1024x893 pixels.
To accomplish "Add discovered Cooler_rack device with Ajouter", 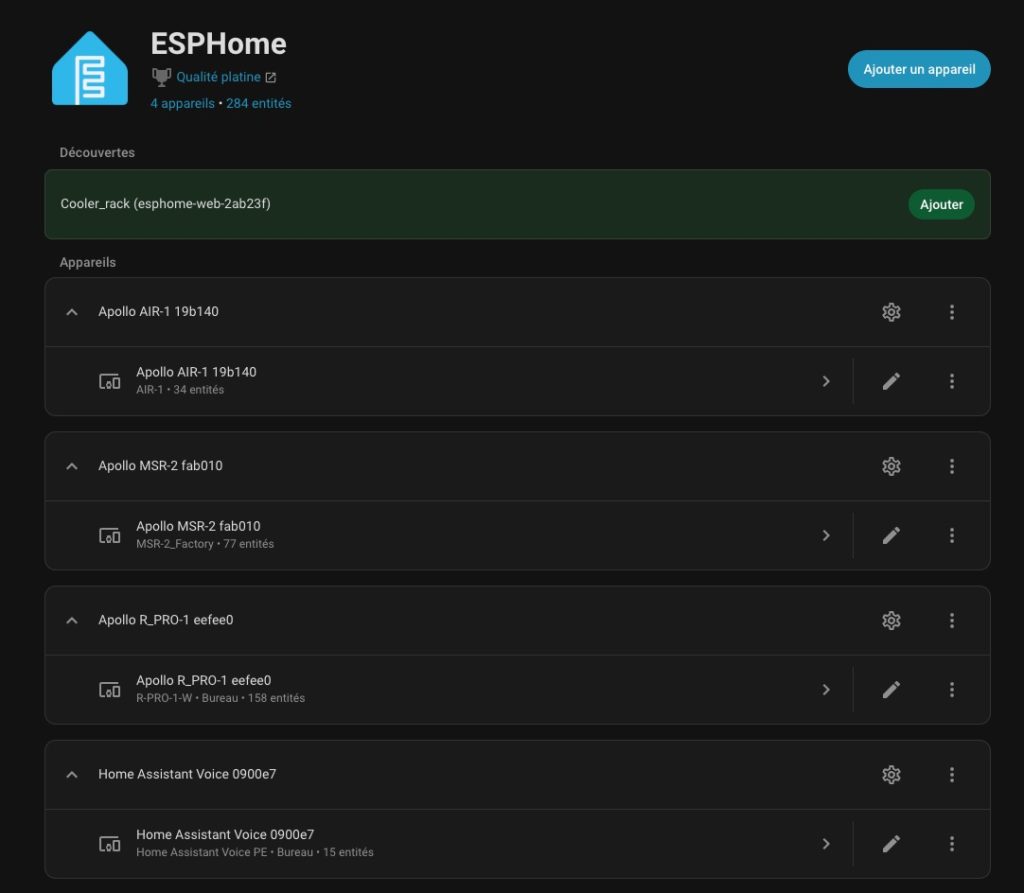I will [940, 204].
